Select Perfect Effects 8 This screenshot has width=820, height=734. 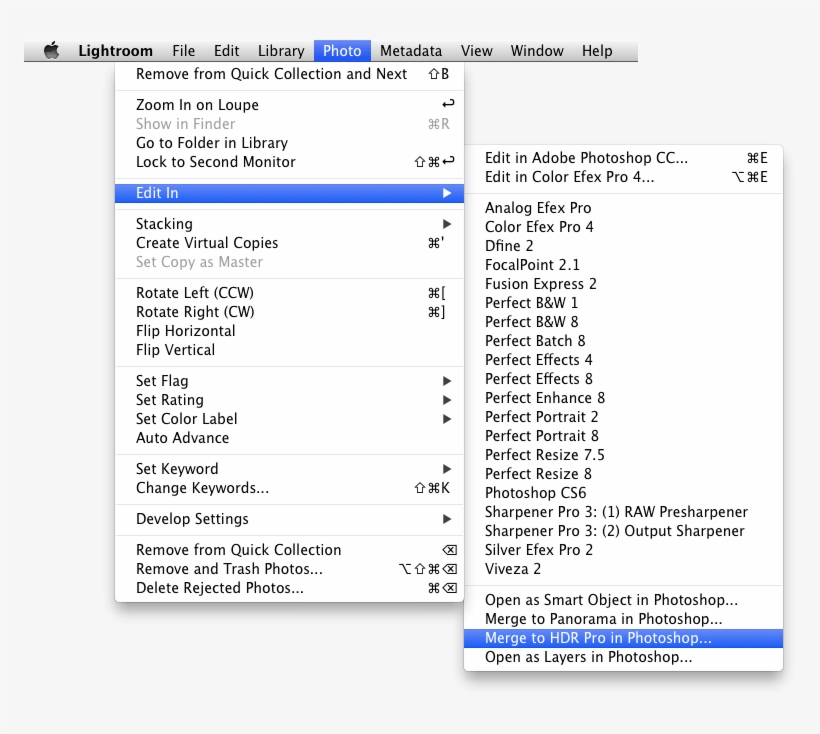click(623, 379)
